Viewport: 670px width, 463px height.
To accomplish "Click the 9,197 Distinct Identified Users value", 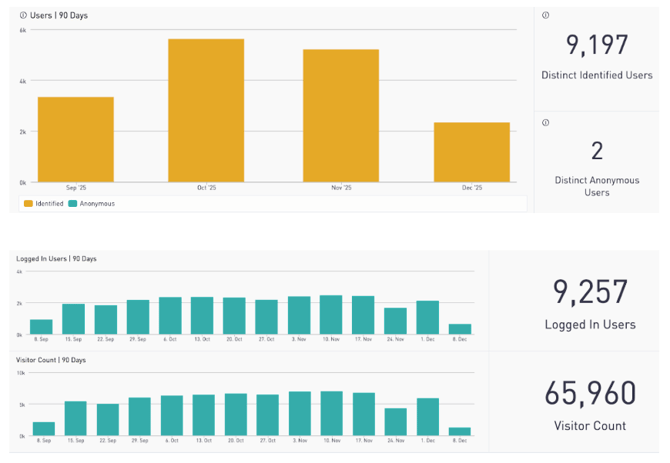I will coord(597,45).
